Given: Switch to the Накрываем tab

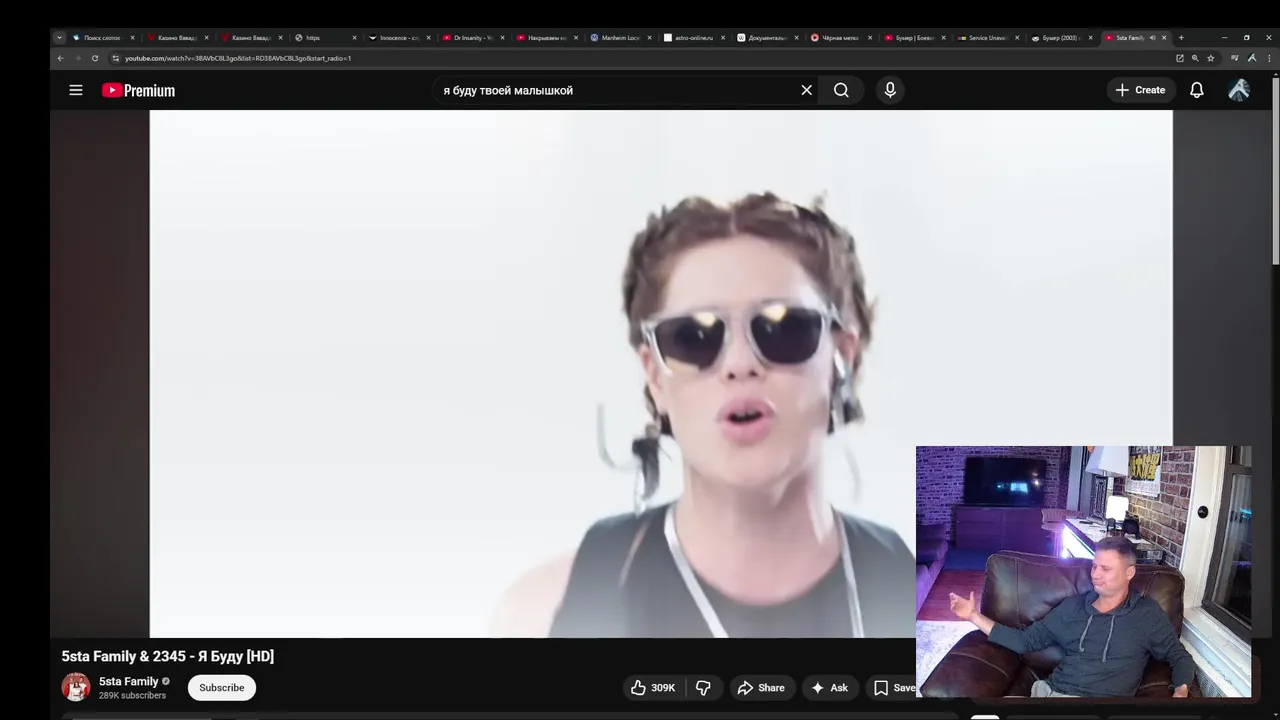Looking at the screenshot, I should click(547, 38).
